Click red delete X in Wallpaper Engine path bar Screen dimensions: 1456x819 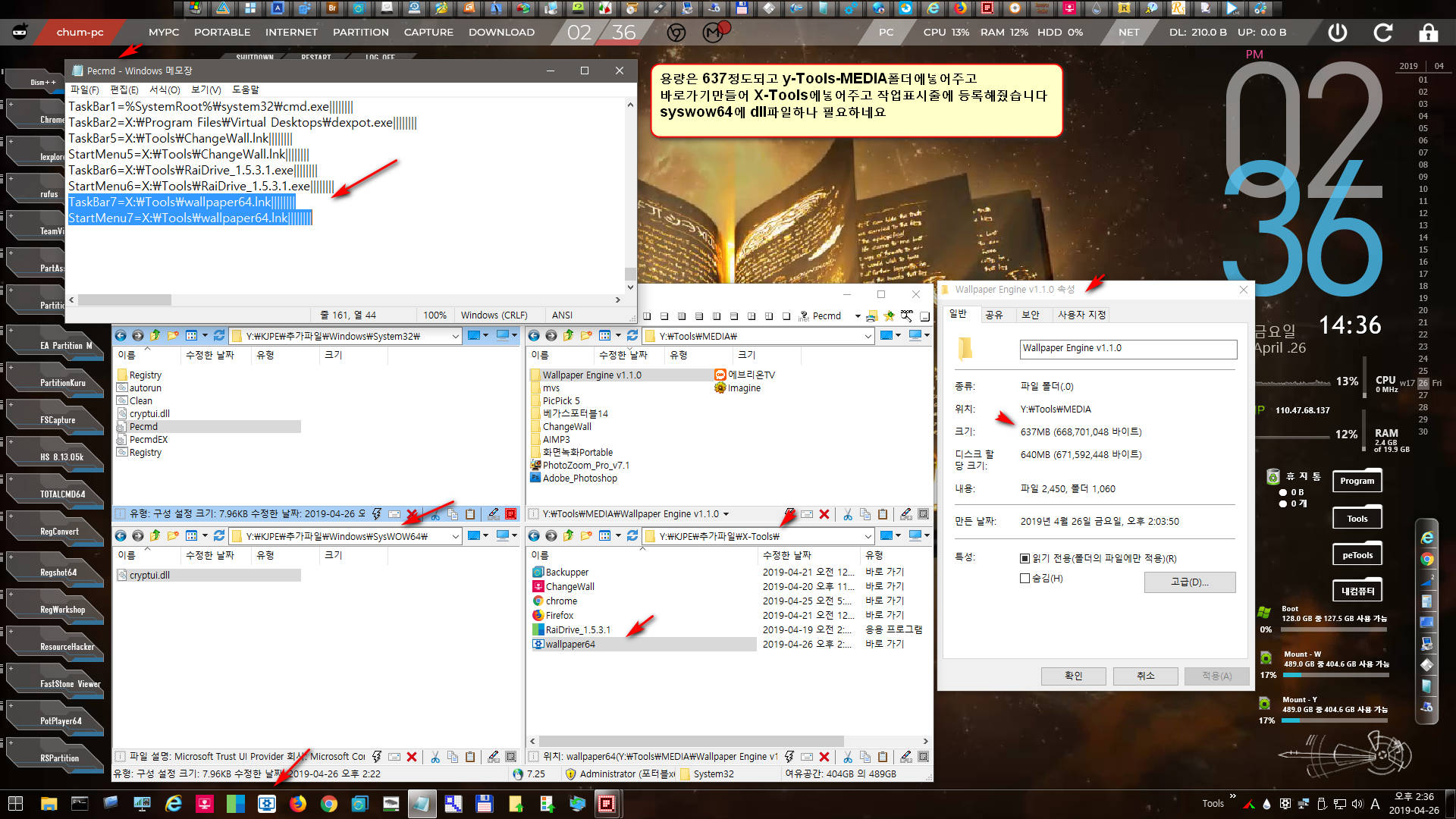[824, 514]
